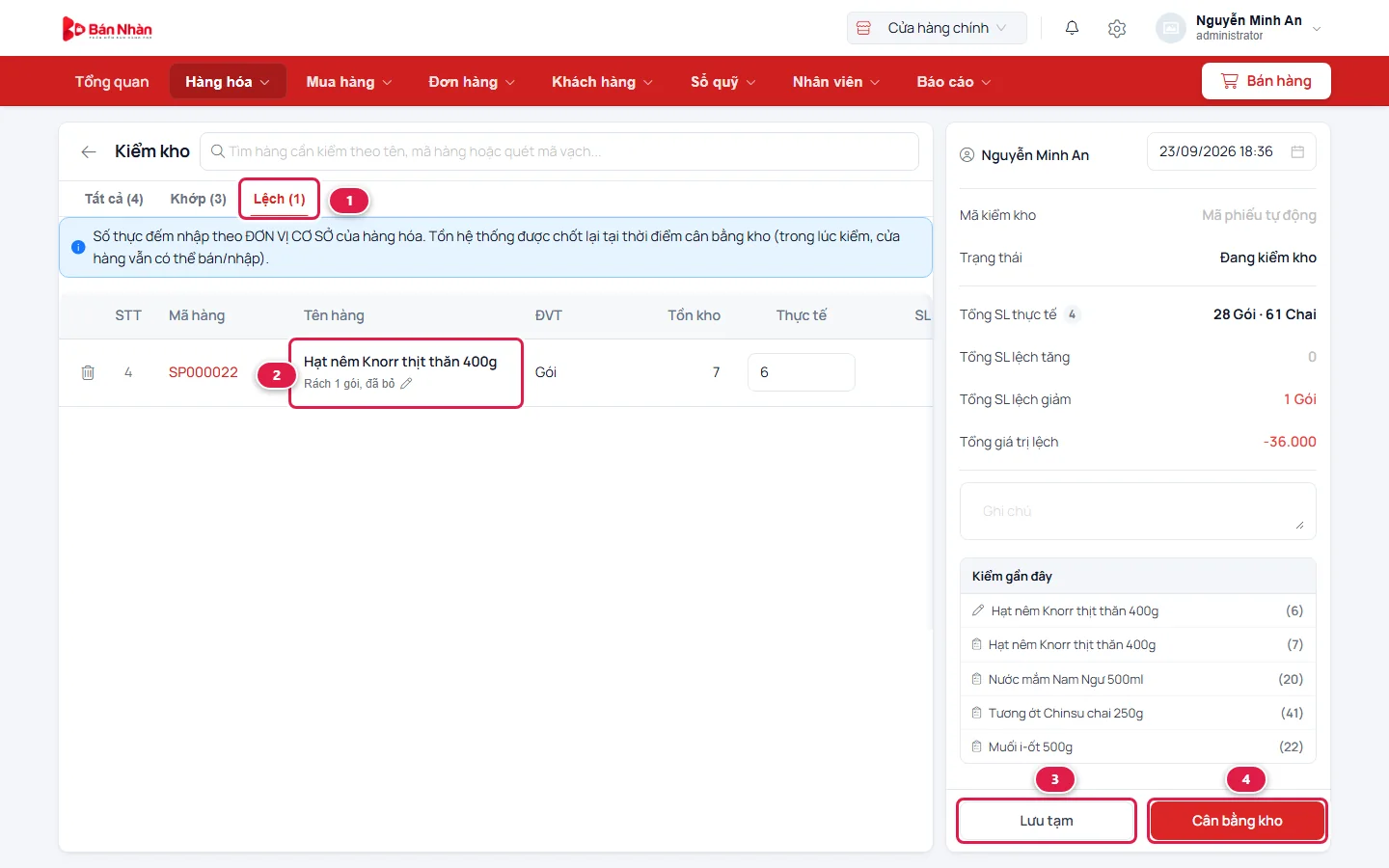
Task: Expand the Khách hàng menu
Action: 602,82
